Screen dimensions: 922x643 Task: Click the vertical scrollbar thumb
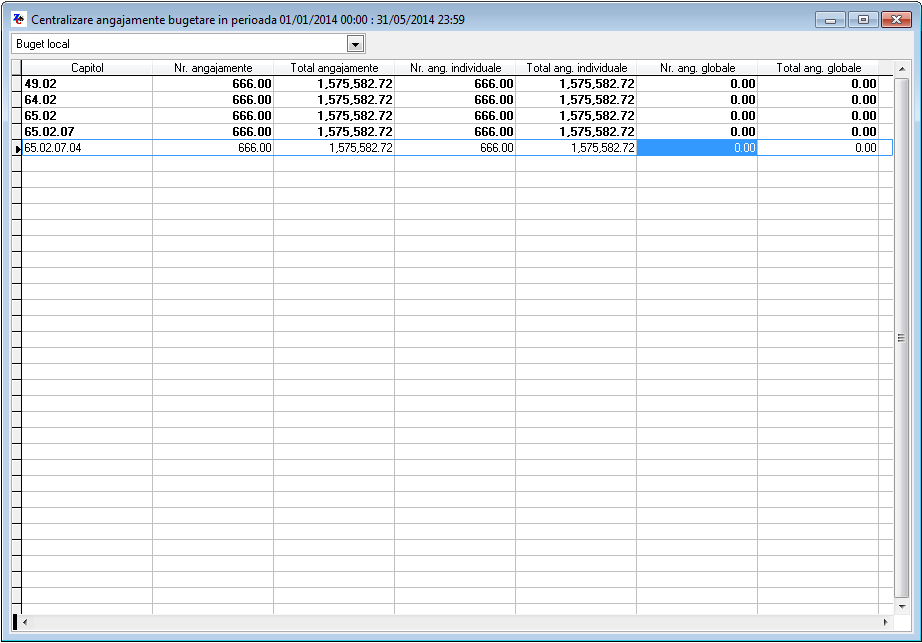click(901, 337)
